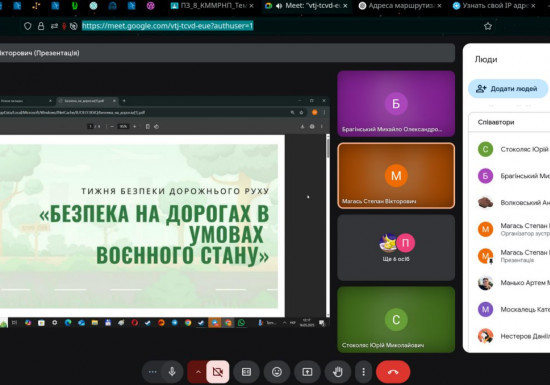Click blocked autoplay icon next to URL

coord(73,26)
